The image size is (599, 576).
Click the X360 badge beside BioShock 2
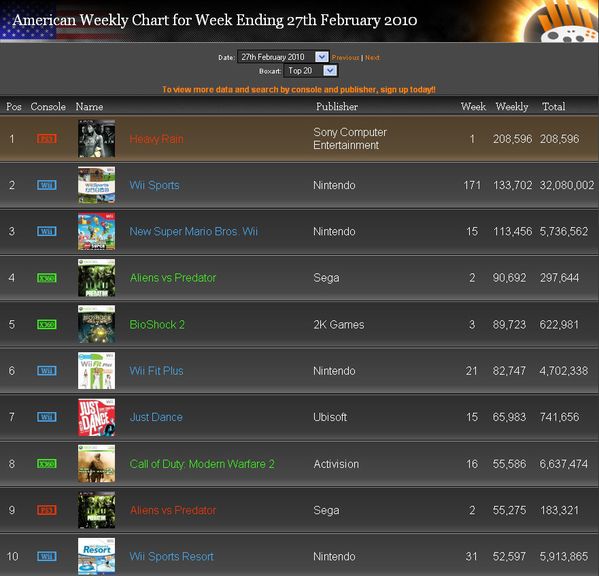[47, 325]
